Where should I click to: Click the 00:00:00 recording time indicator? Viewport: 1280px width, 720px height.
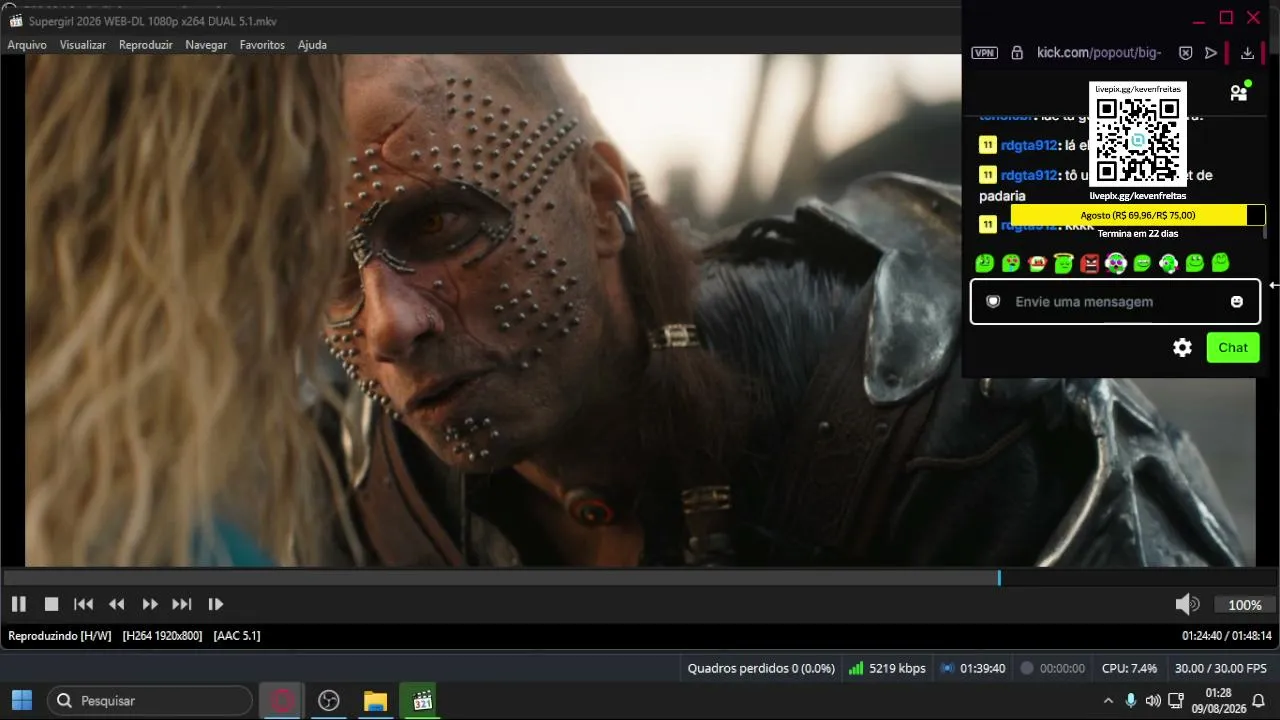(1052, 668)
